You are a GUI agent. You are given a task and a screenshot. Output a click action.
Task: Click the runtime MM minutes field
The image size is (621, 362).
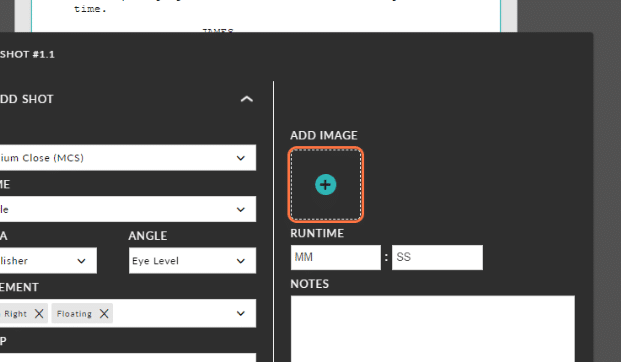[x=336, y=257]
